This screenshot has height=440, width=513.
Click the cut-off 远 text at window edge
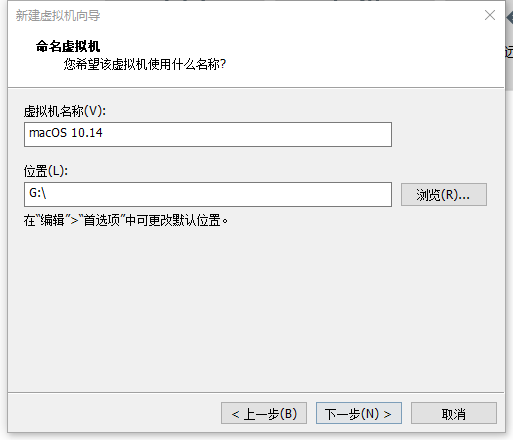509,52
